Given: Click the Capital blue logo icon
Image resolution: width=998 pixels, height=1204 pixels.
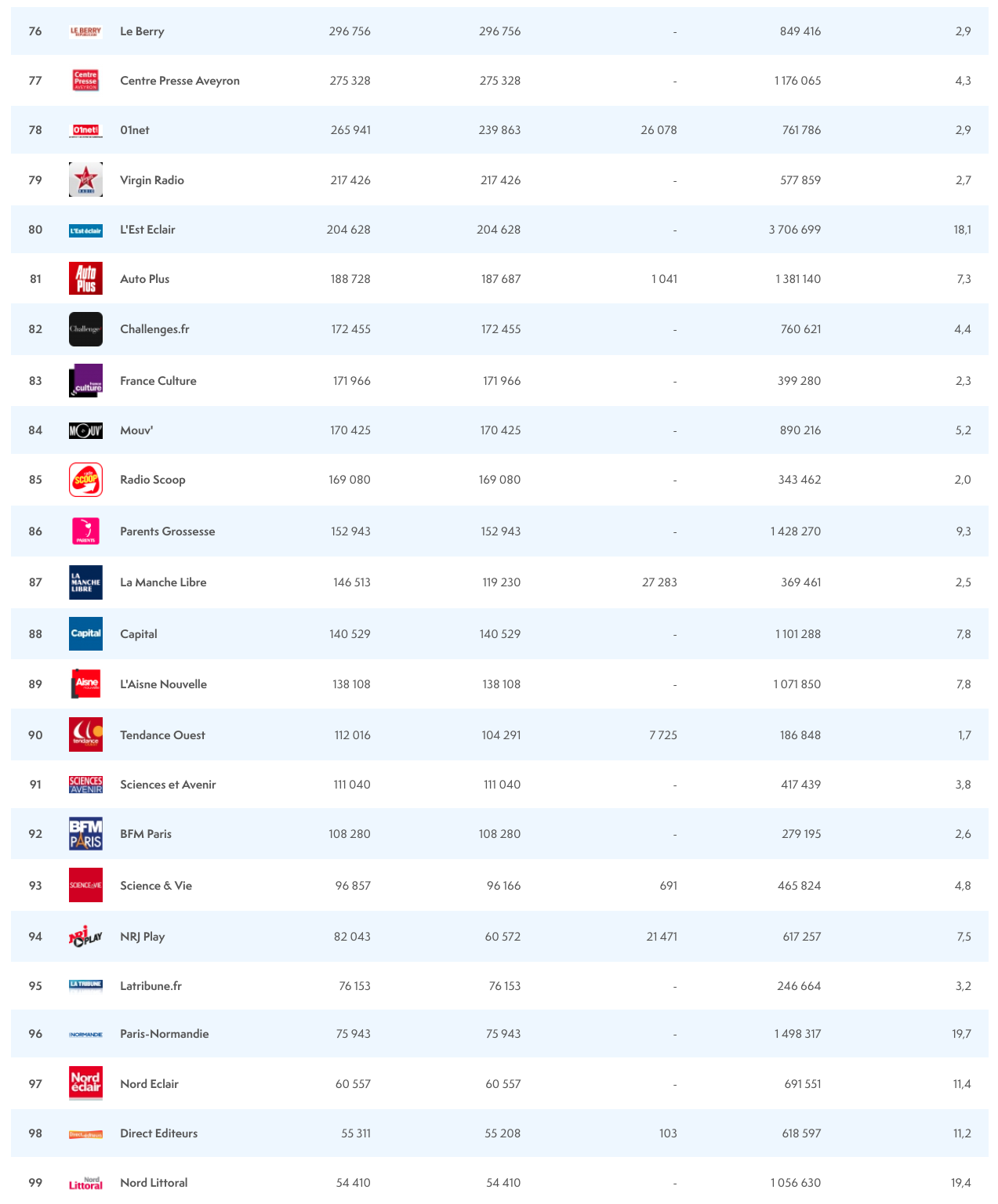Looking at the screenshot, I should pos(85,634).
